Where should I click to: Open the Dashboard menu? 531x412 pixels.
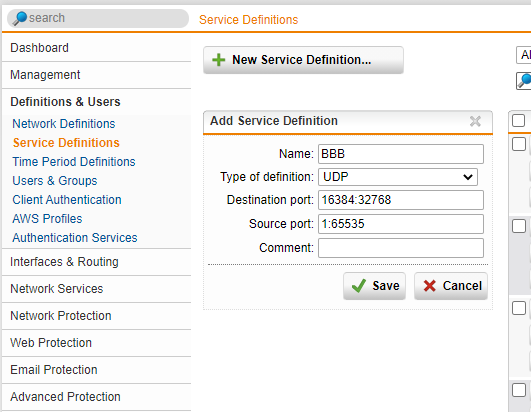pos(39,48)
